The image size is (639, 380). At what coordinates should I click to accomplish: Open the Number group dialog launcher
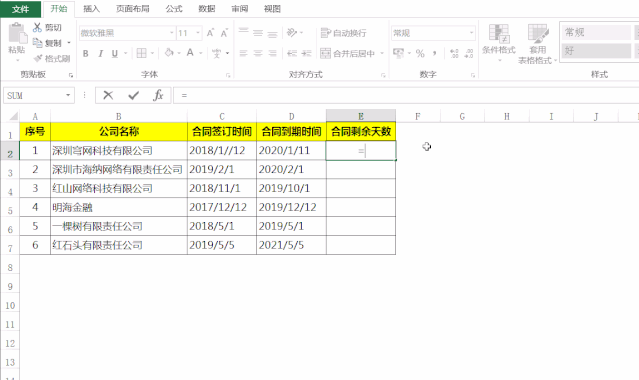tap(473, 75)
